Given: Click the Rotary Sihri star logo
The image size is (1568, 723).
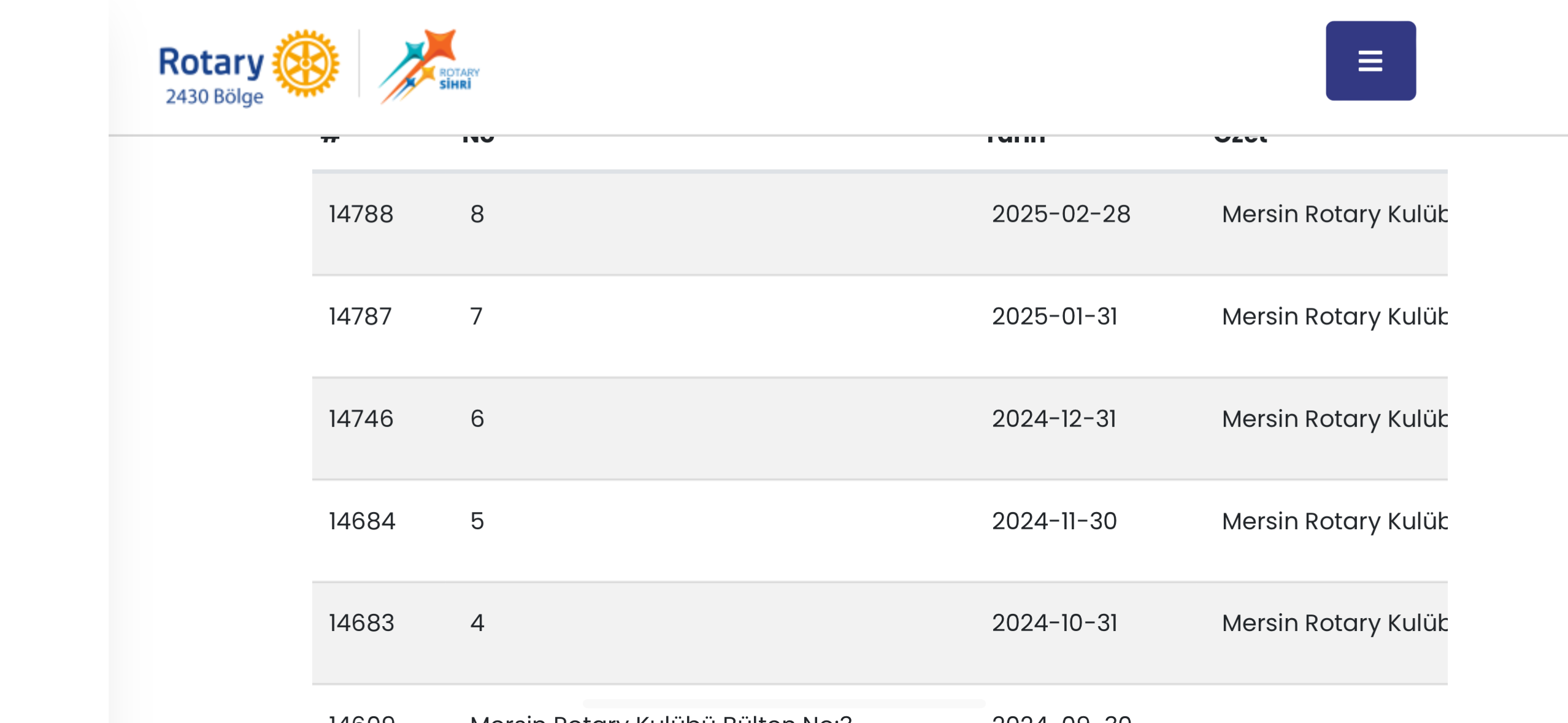Looking at the screenshot, I should click(x=429, y=66).
